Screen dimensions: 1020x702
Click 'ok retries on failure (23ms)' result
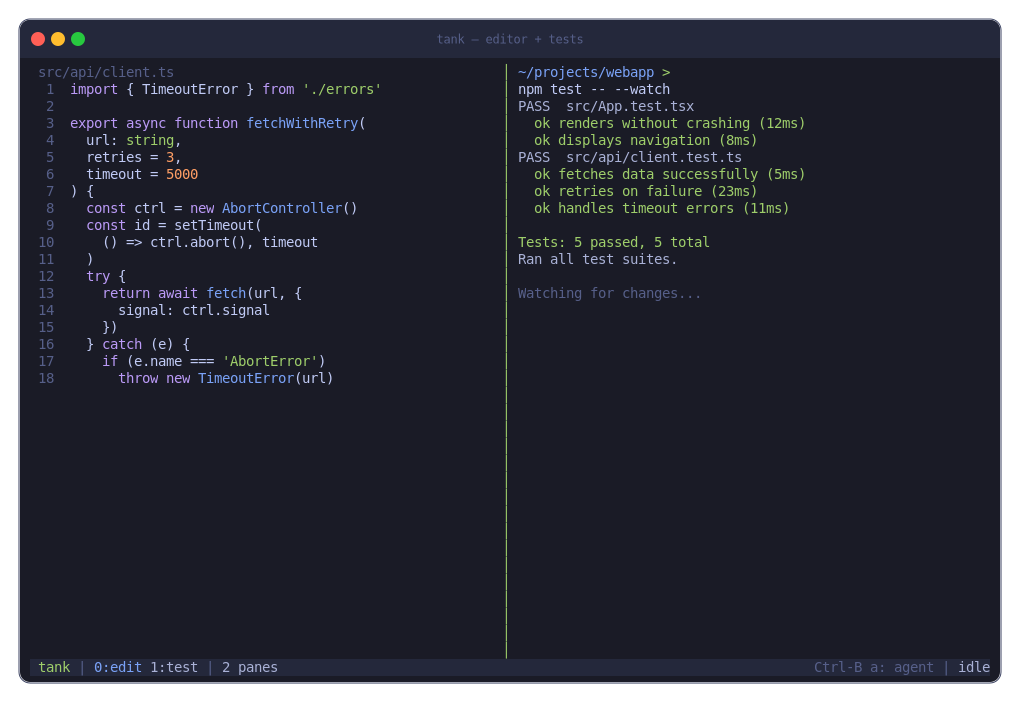pyautogui.click(x=646, y=191)
